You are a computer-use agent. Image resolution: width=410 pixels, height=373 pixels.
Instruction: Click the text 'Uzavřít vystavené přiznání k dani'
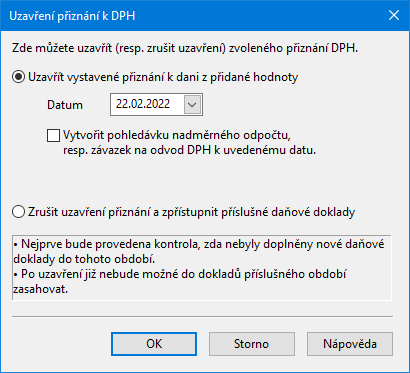pos(108,77)
